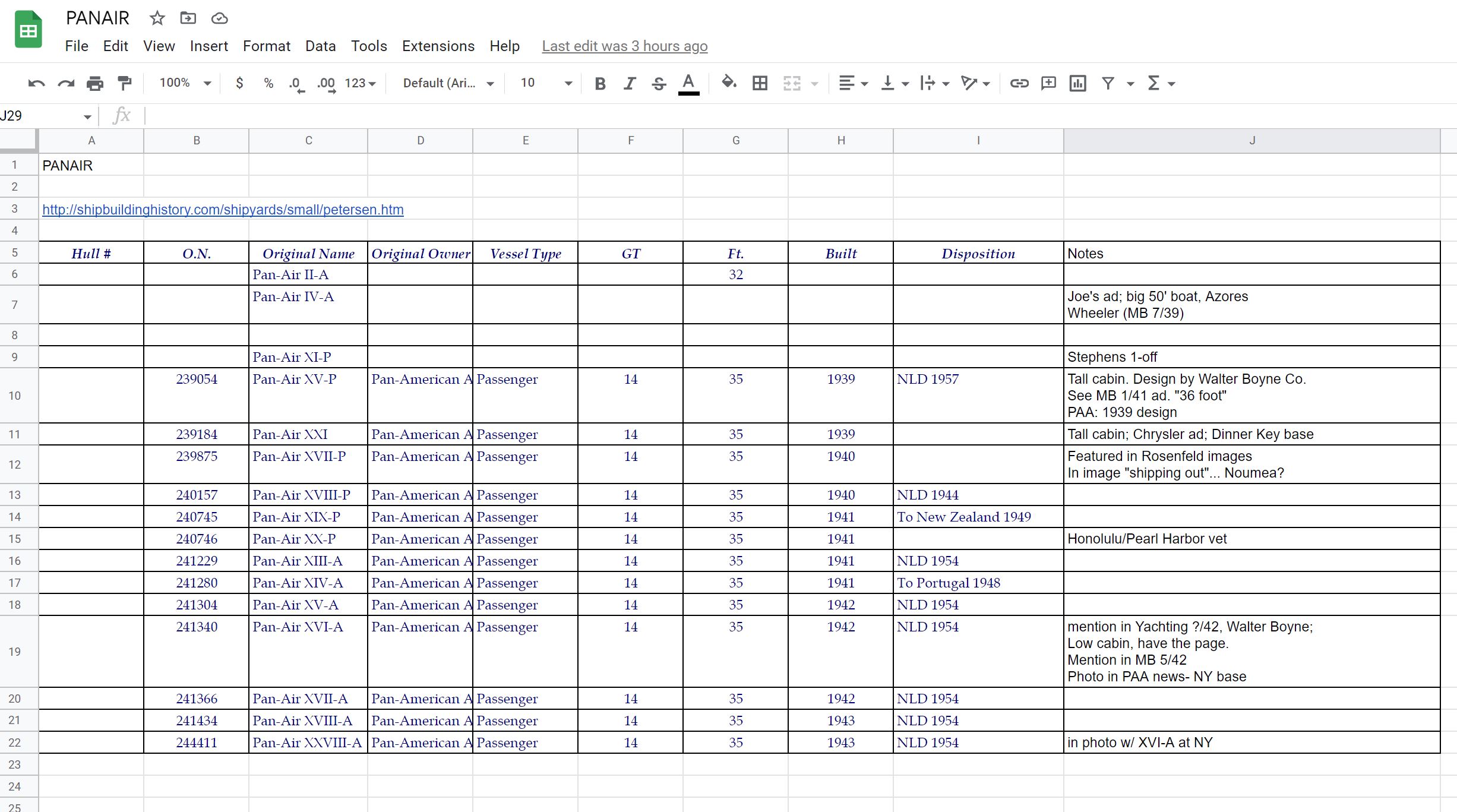Open the font size 10 dropdown
This screenshot has height=812, width=1457.
[546, 83]
